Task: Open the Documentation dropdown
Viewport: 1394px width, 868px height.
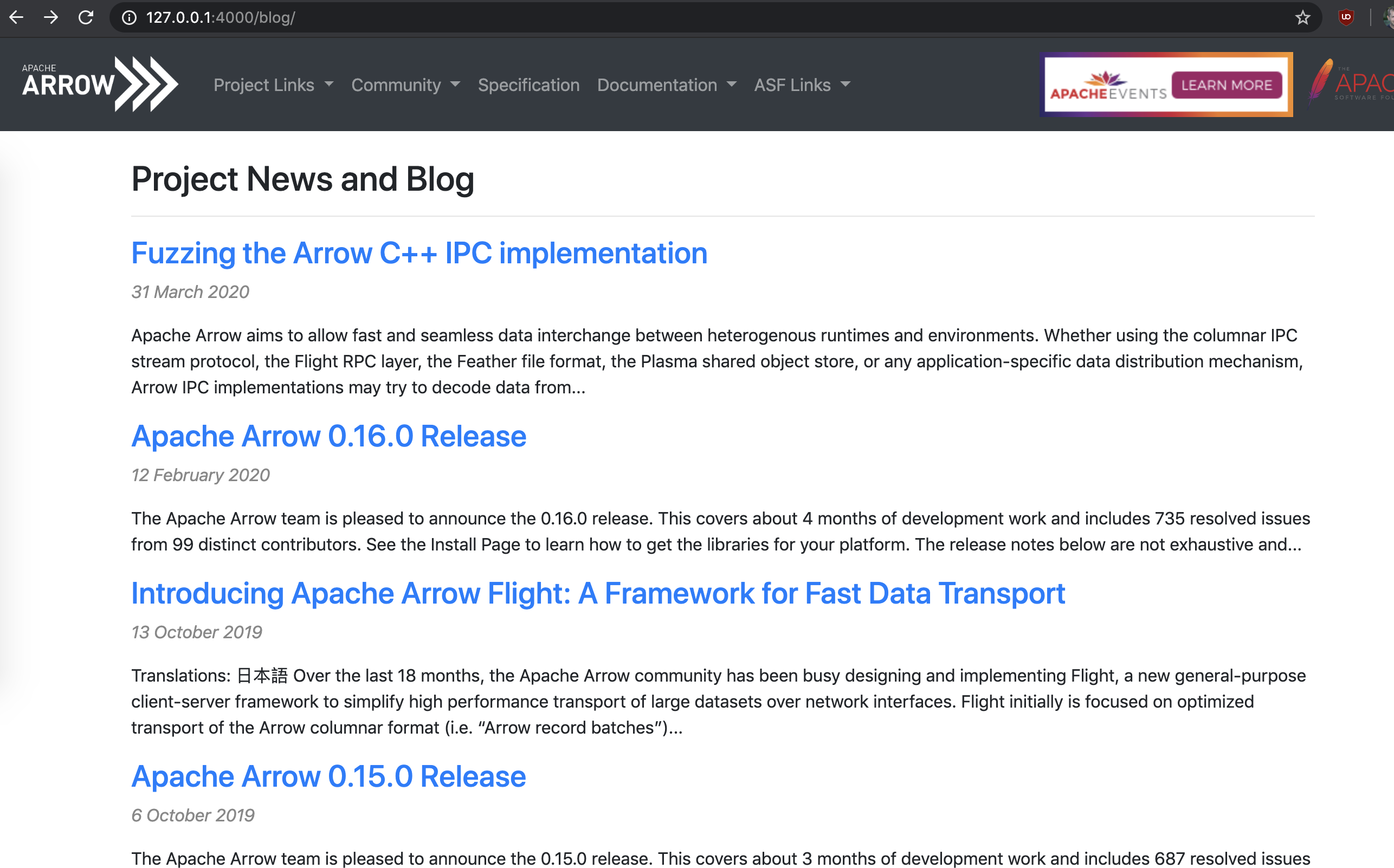Action: pyautogui.click(x=666, y=85)
